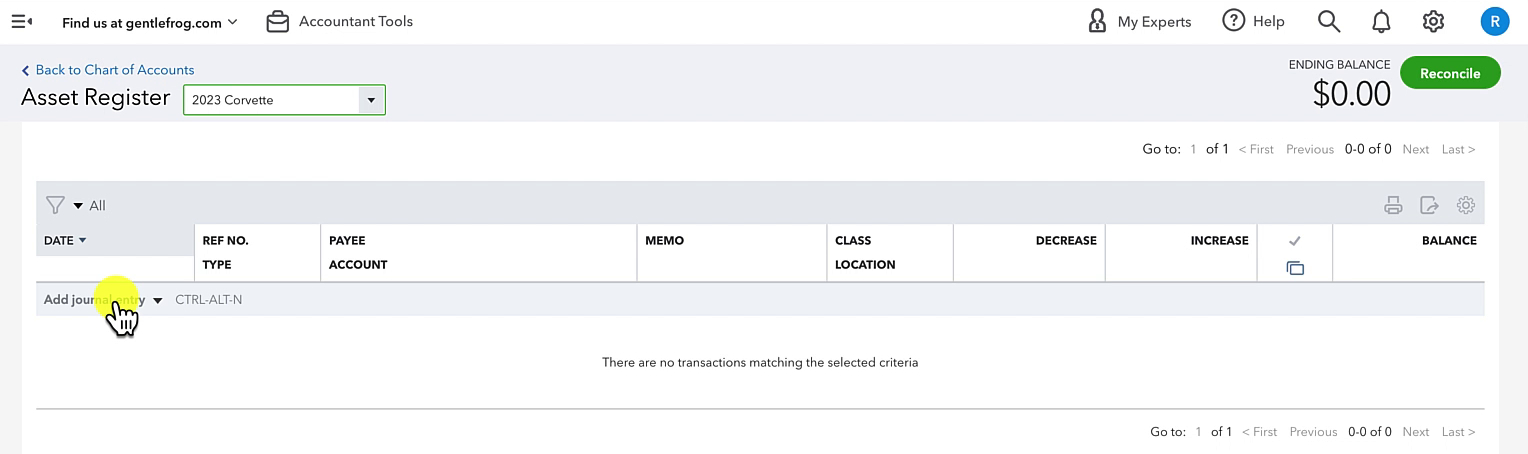The width and height of the screenshot is (1528, 454).
Task: Collapse the left navigation hamburger menu
Action: pos(22,21)
